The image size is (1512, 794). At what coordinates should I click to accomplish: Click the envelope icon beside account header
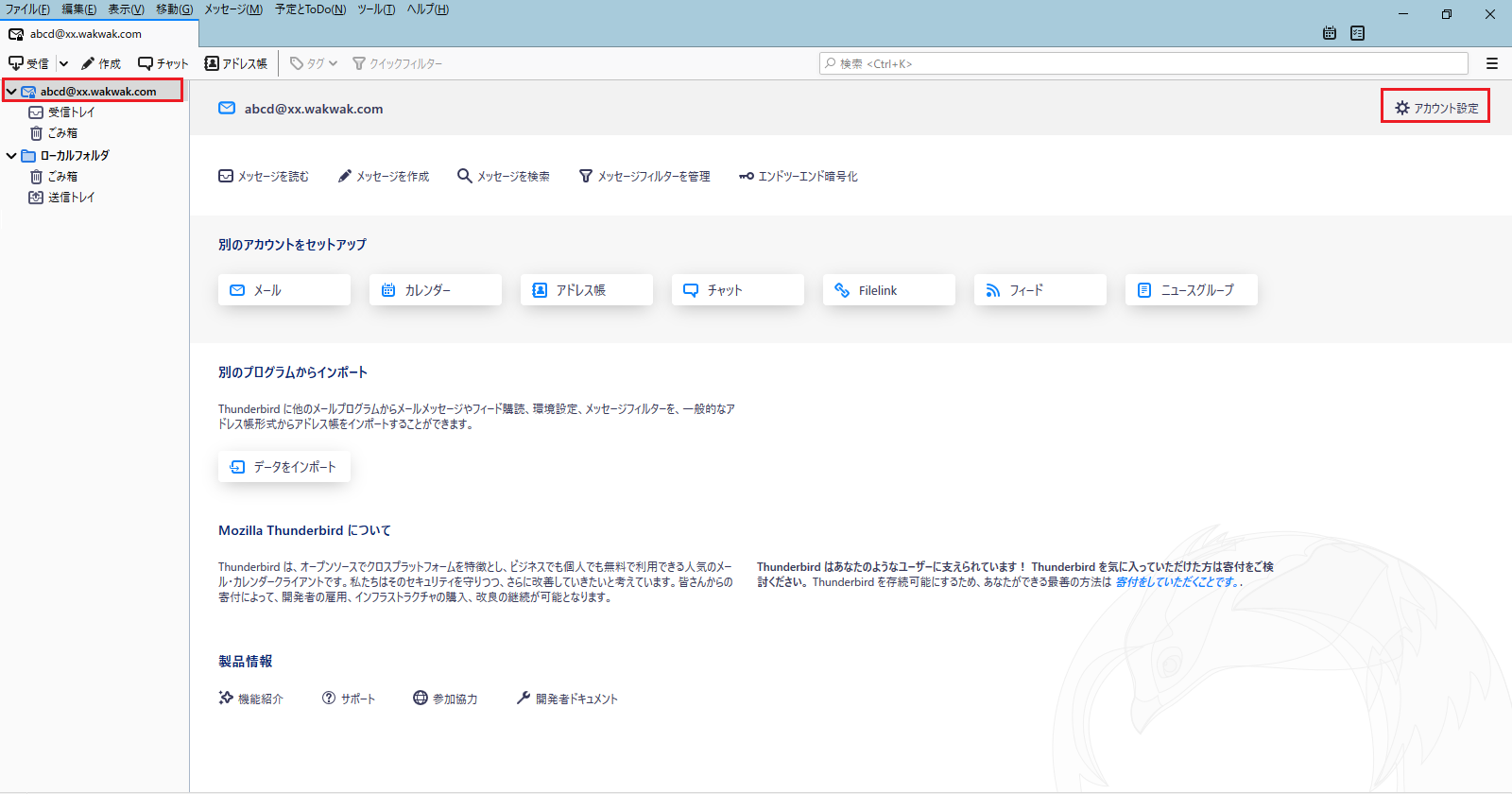[227, 108]
